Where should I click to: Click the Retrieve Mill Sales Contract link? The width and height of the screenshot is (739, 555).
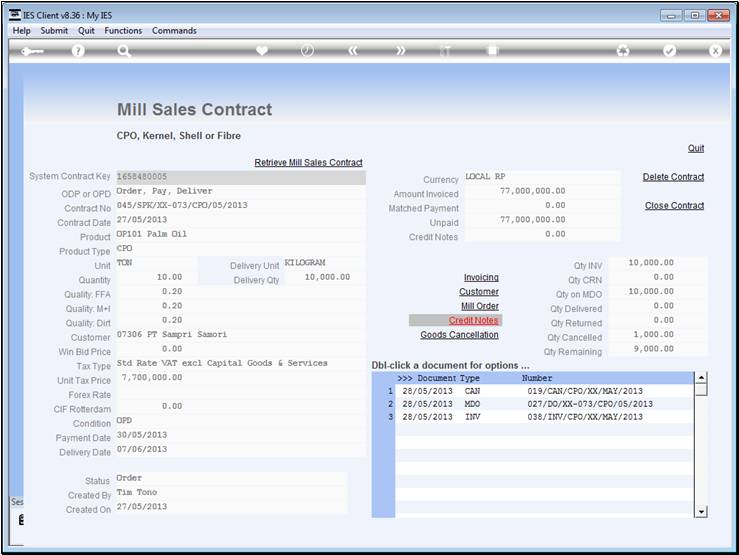pos(308,163)
